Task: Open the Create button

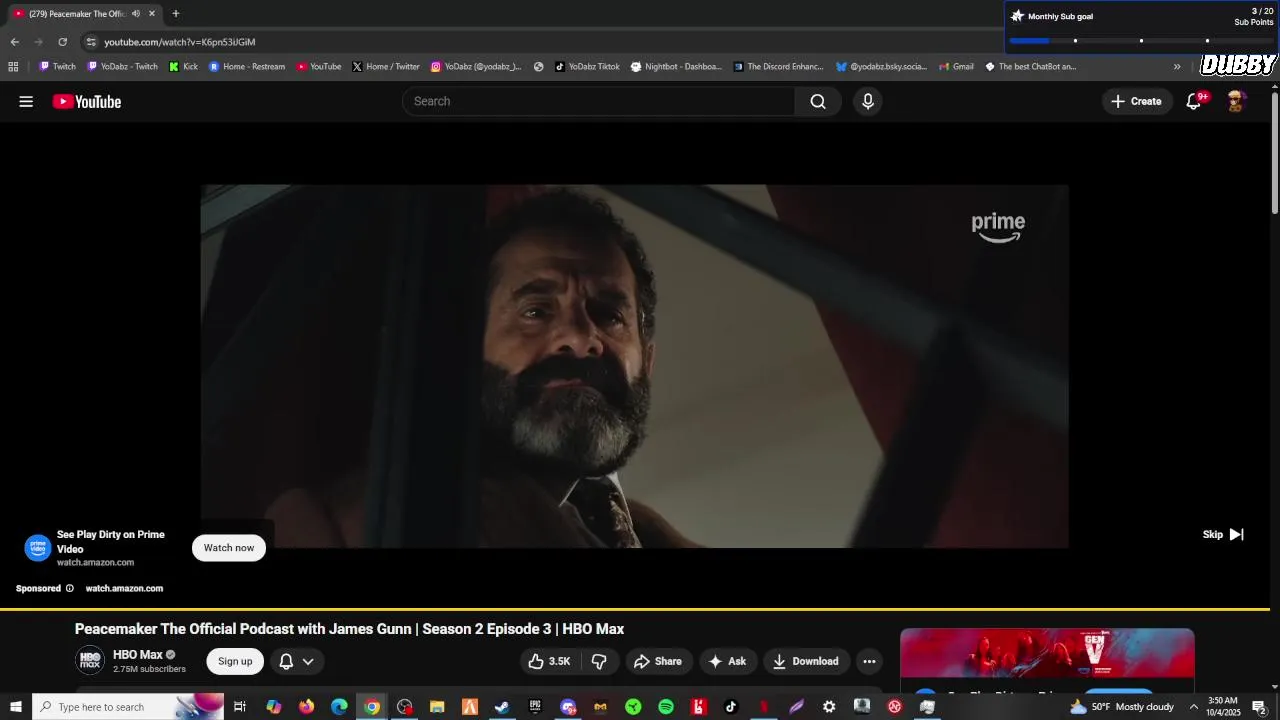Action: pos(1136,101)
